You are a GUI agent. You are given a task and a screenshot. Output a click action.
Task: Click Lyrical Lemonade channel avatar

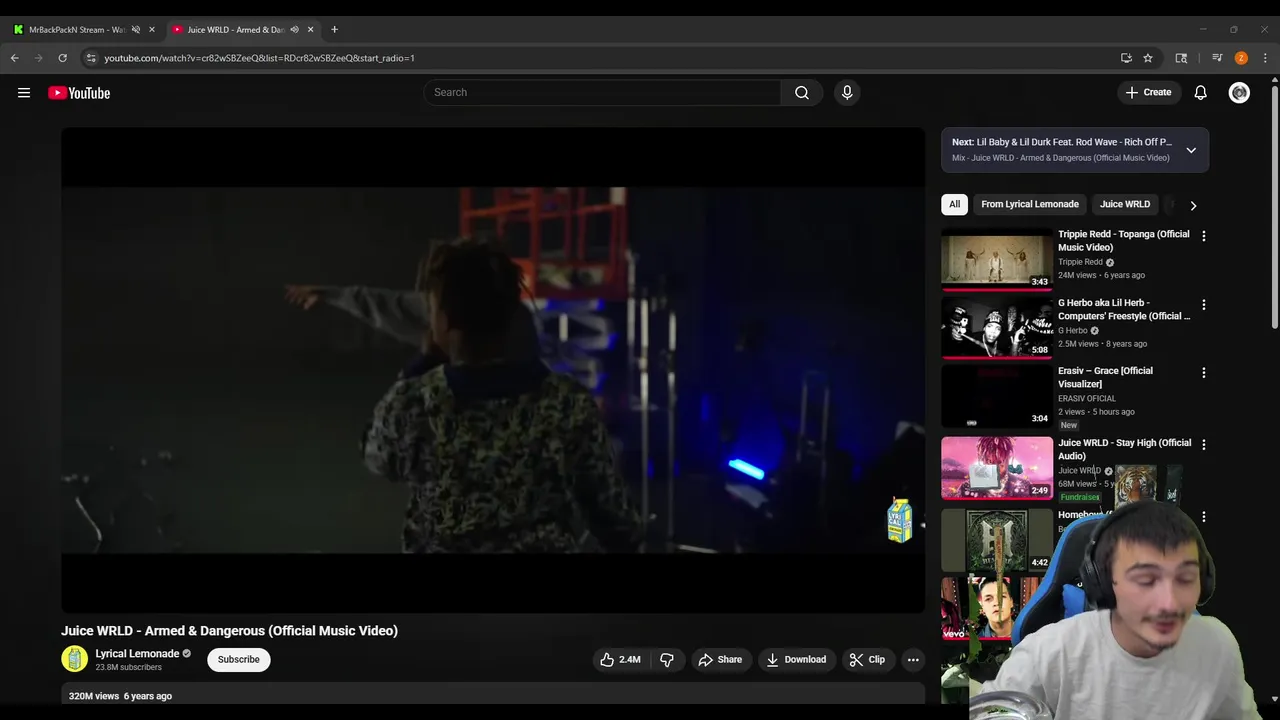(x=75, y=659)
